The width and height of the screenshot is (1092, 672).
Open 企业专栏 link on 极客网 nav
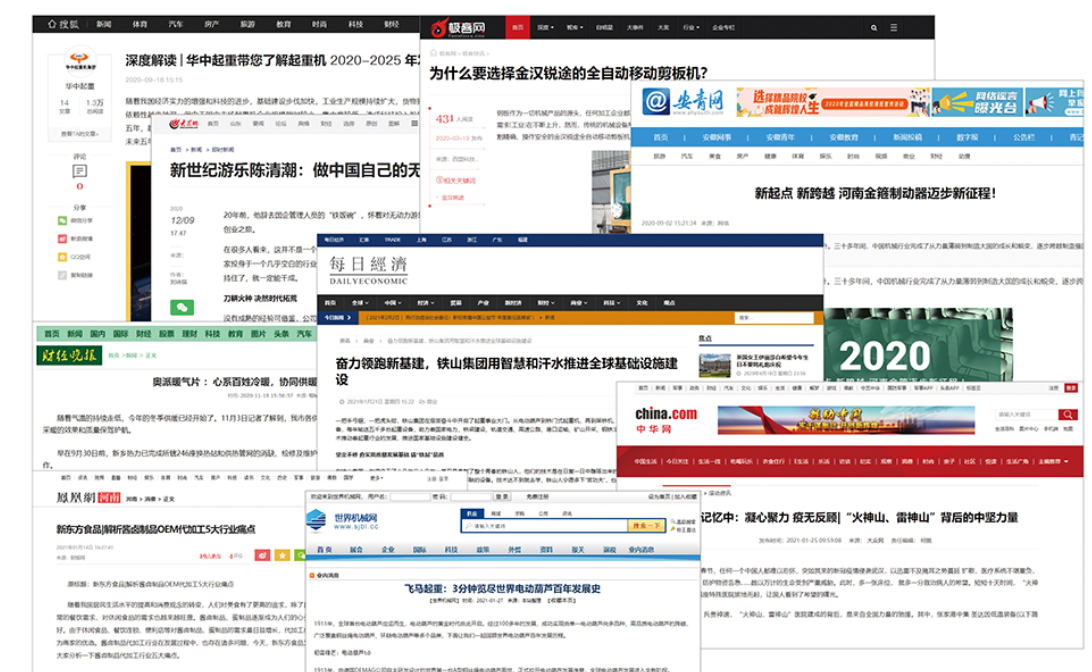pos(723,28)
